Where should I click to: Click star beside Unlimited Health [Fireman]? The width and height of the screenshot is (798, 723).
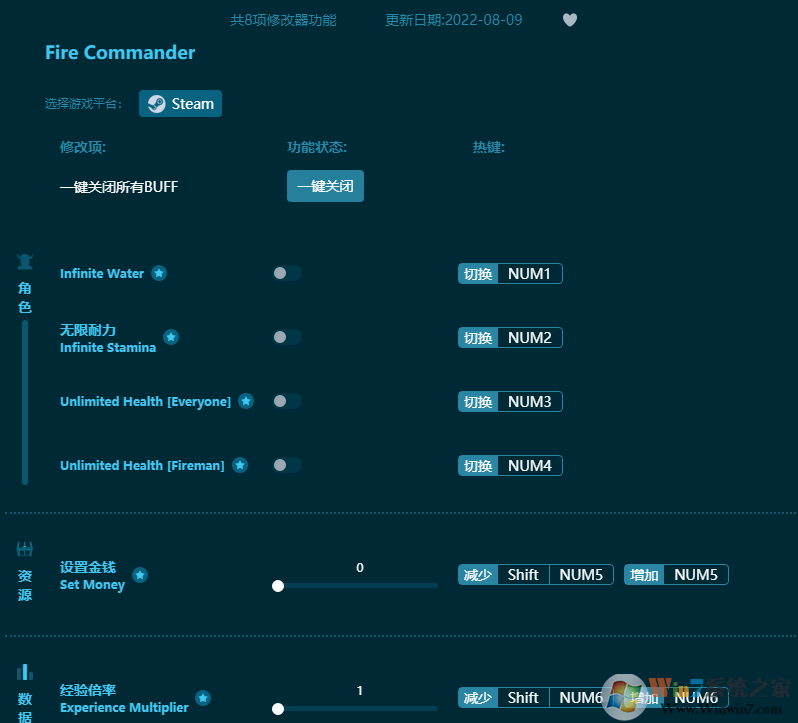tap(240, 465)
